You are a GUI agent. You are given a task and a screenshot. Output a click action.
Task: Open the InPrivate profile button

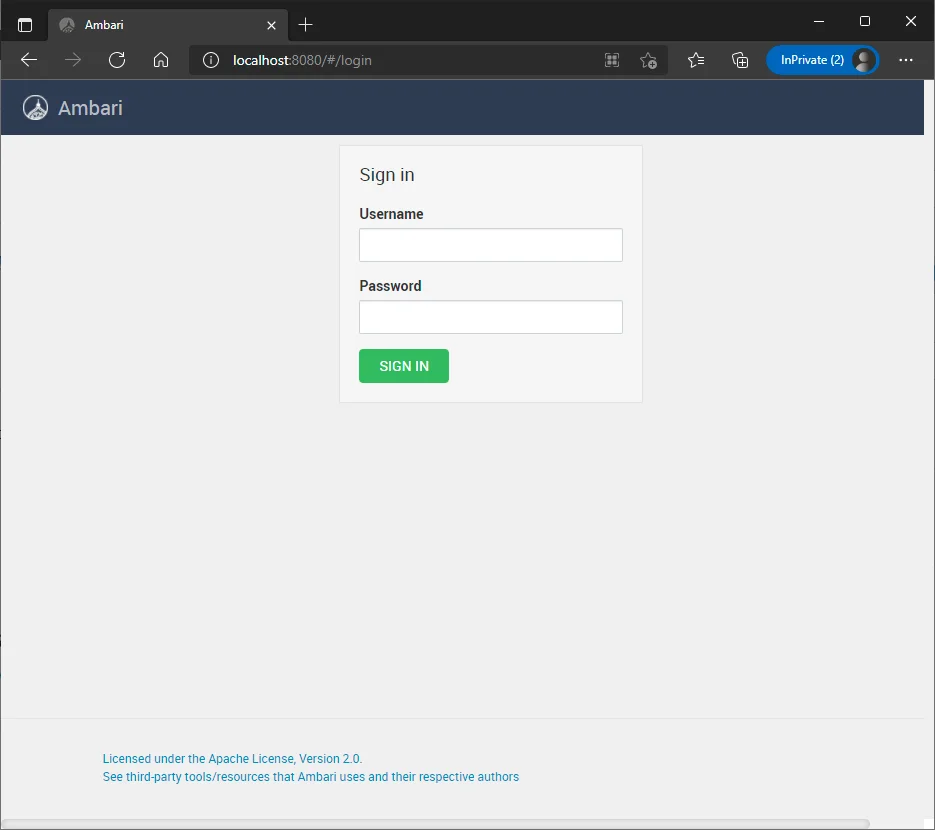(x=822, y=60)
